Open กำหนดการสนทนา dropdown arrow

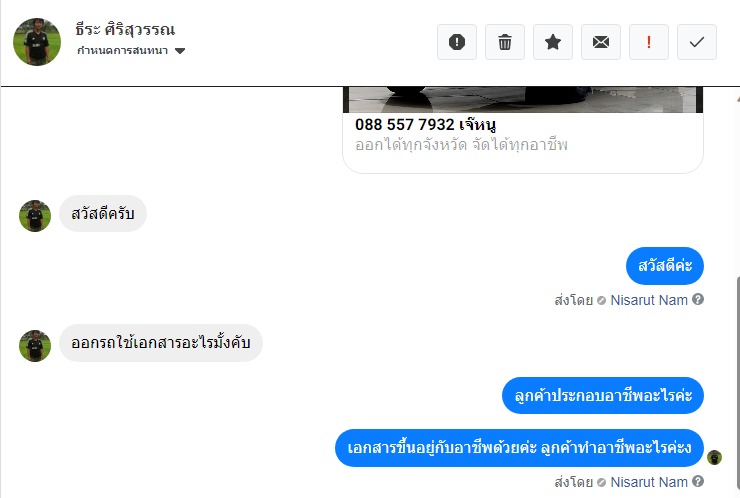coord(180,51)
